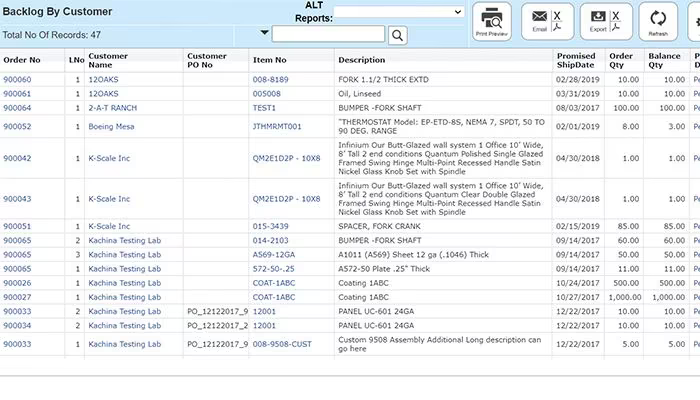Viewport: 700px width, 400px height.
Task: Open order 900042
Action: [x=17, y=158]
